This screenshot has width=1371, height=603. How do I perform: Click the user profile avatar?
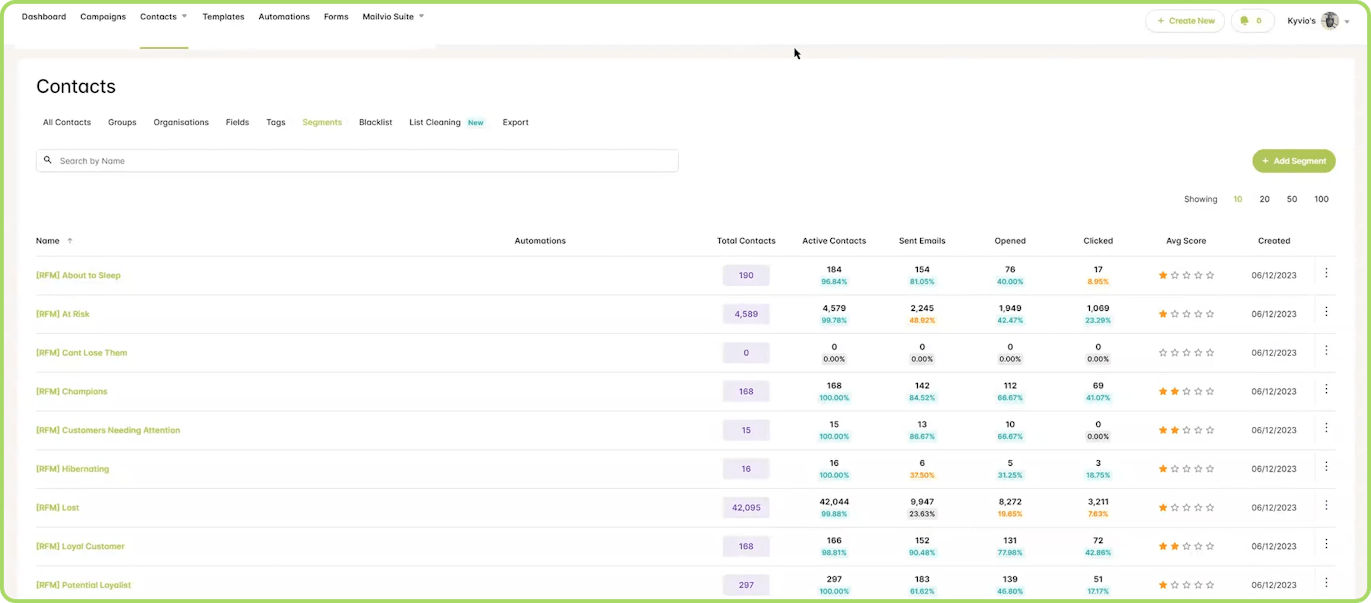1329,21
